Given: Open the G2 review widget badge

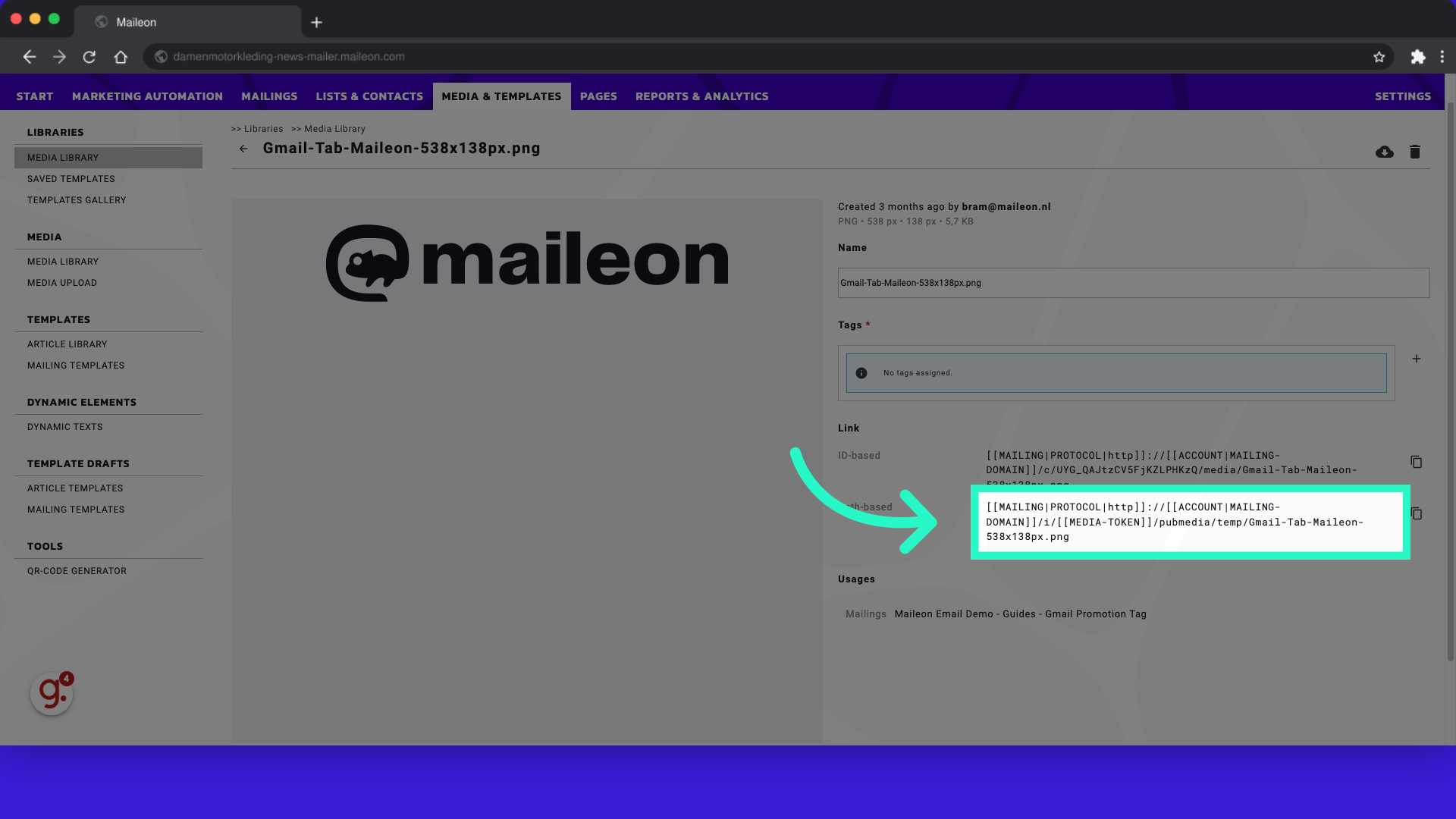Looking at the screenshot, I should [x=52, y=693].
